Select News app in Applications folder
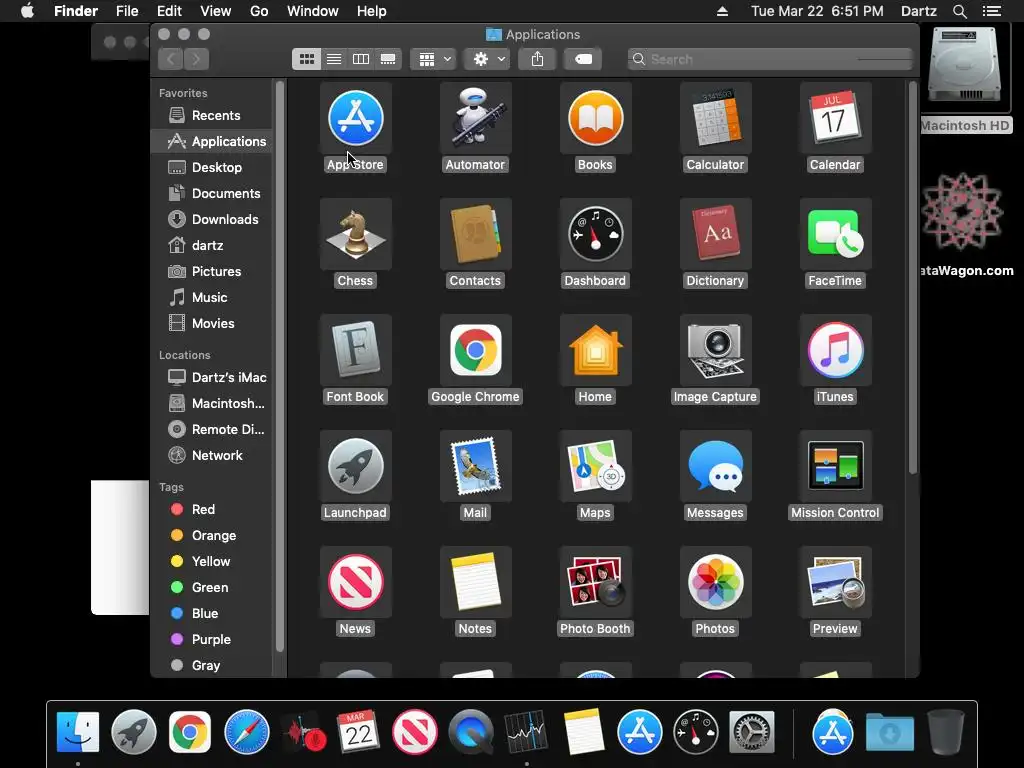Image resolution: width=1024 pixels, height=768 pixels. tap(355, 583)
